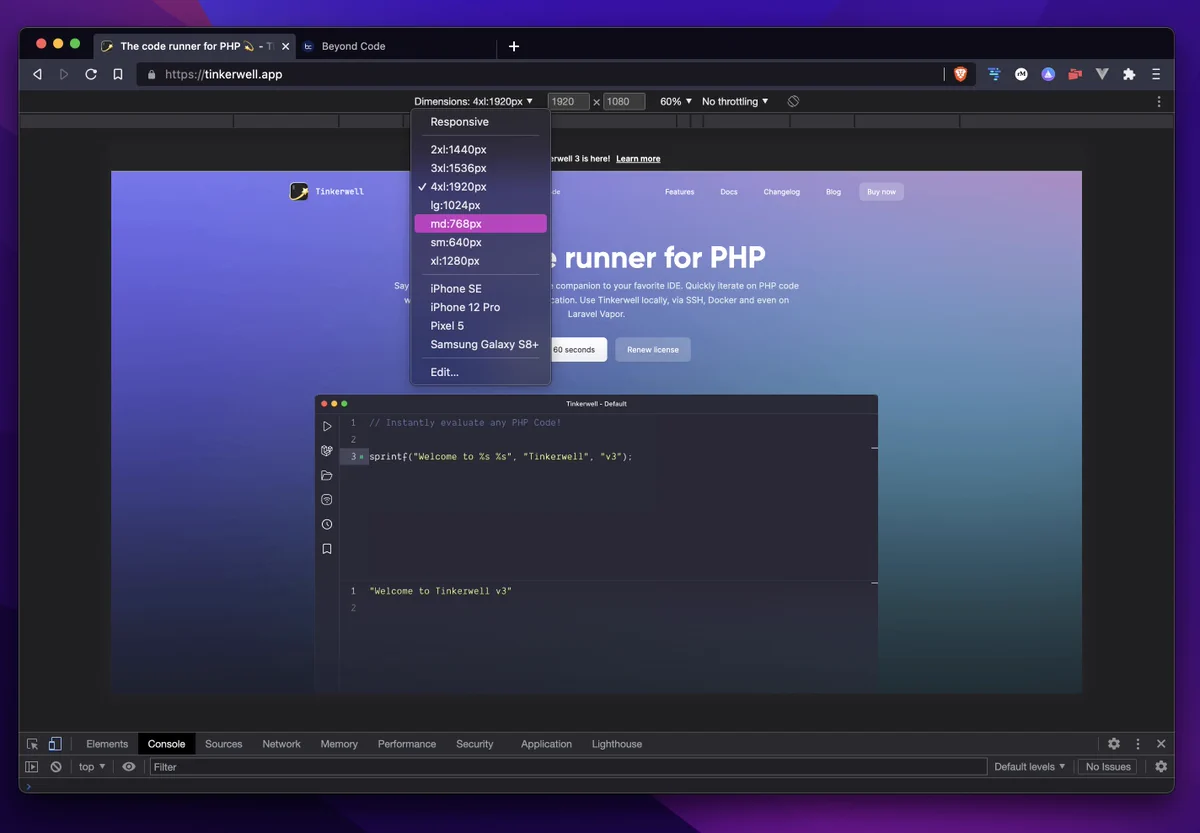This screenshot has width=1200, height=833.
Task: Open a new browser tab
Action: (x=514, y=46)
